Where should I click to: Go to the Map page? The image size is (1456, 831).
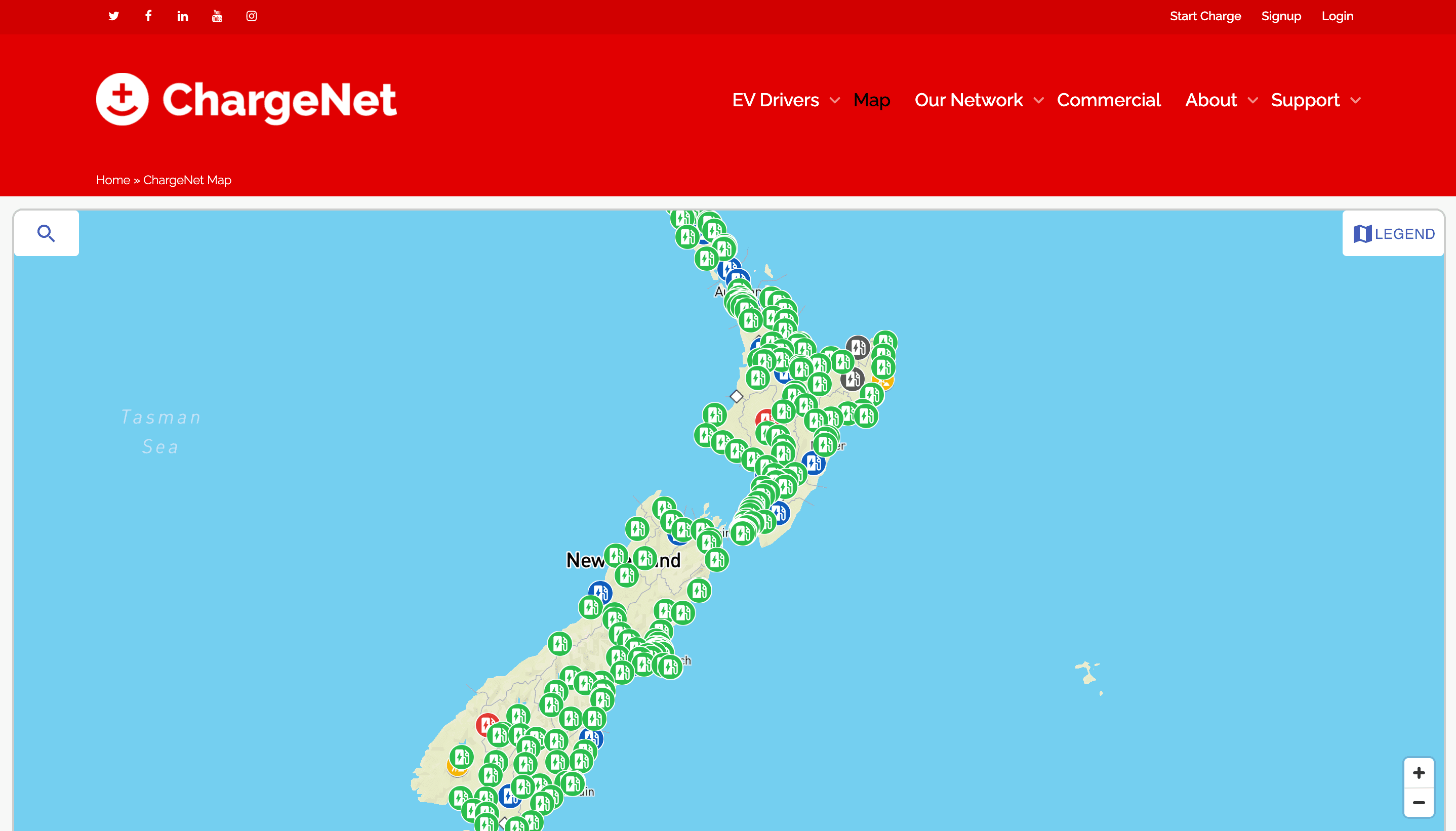point(872,100)
